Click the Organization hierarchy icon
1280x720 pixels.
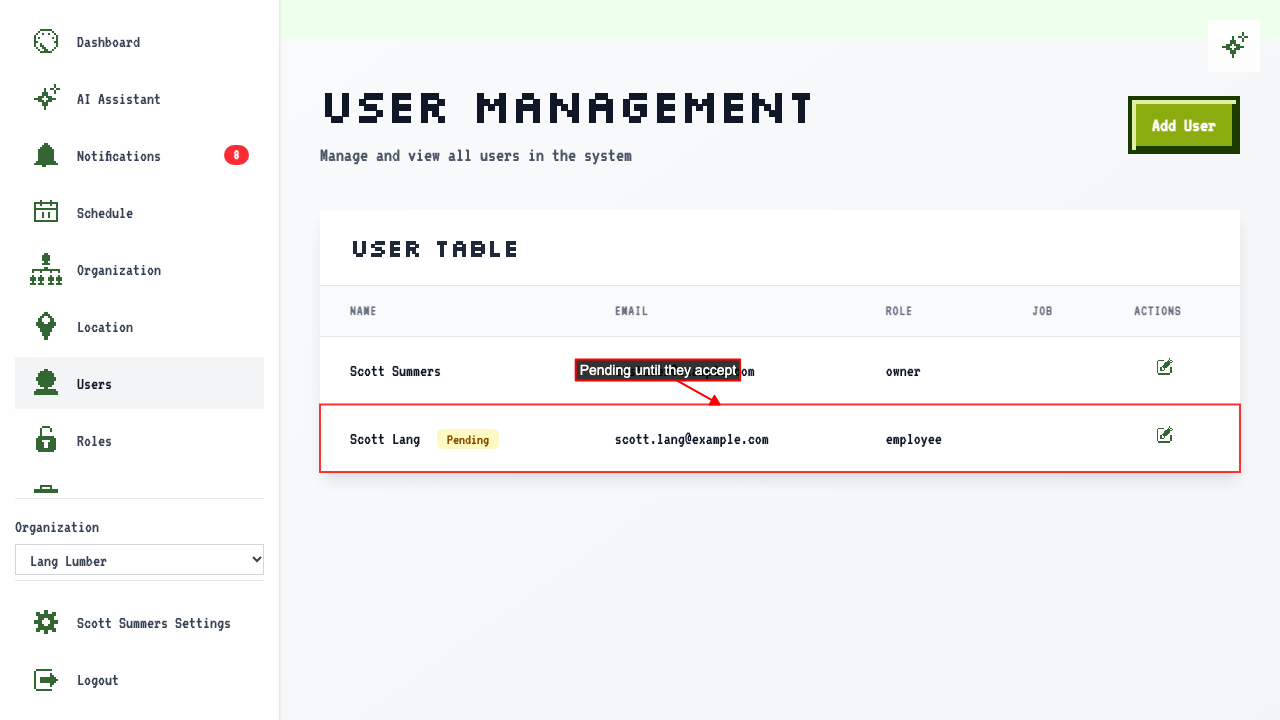coord(46,270)
